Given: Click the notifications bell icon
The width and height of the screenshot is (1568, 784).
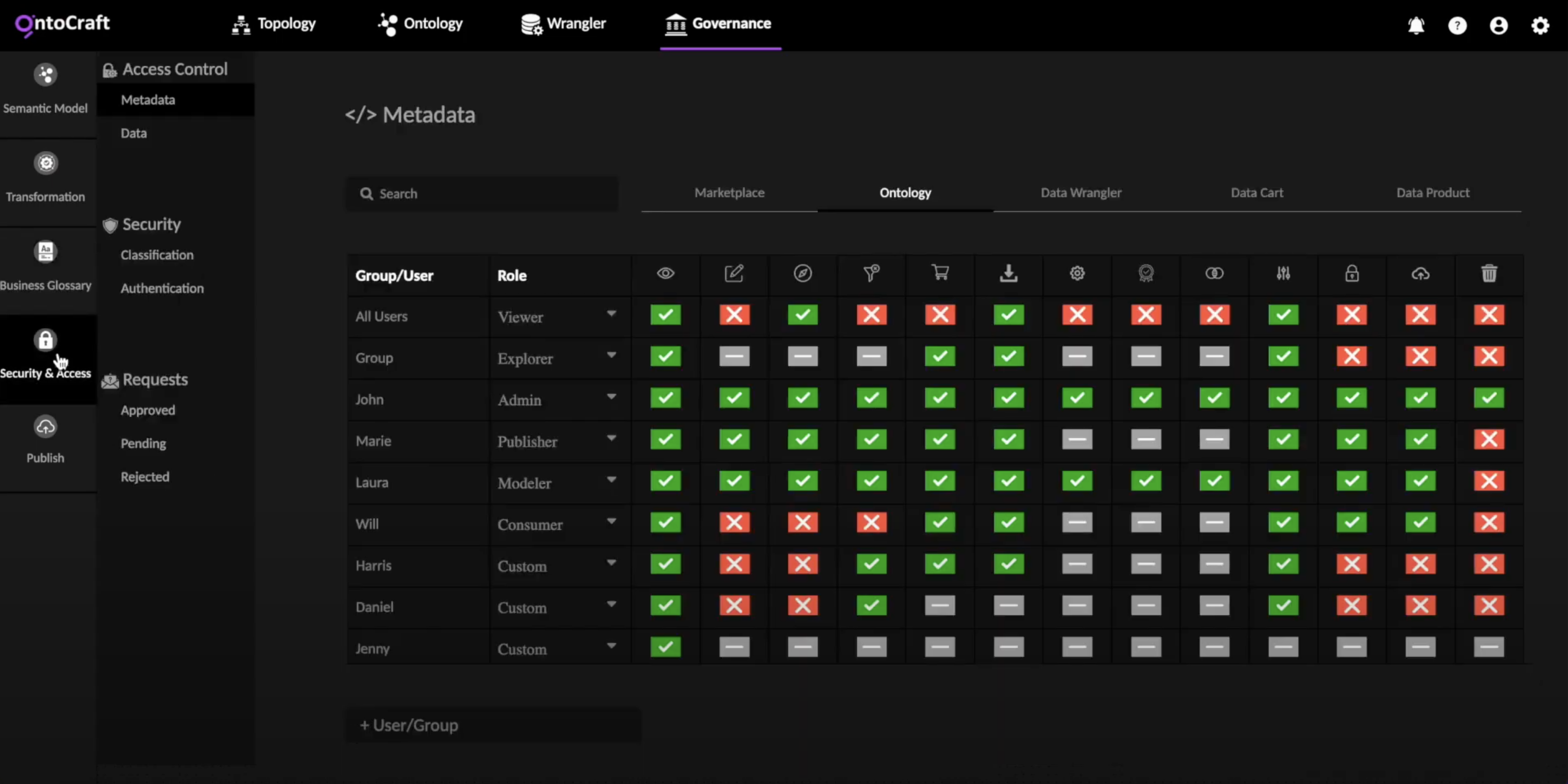Looking at the screenshot, I should pyautogui.click(x=1416, y=26).
